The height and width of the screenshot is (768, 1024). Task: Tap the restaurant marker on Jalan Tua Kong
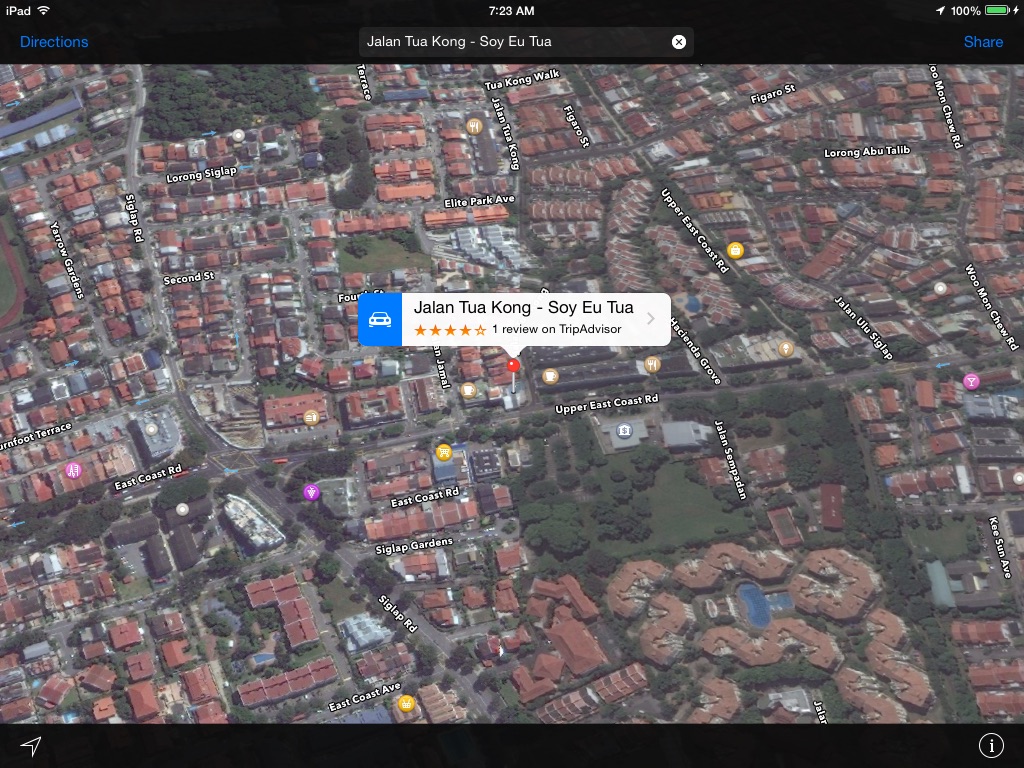click(x=474, y=126)
